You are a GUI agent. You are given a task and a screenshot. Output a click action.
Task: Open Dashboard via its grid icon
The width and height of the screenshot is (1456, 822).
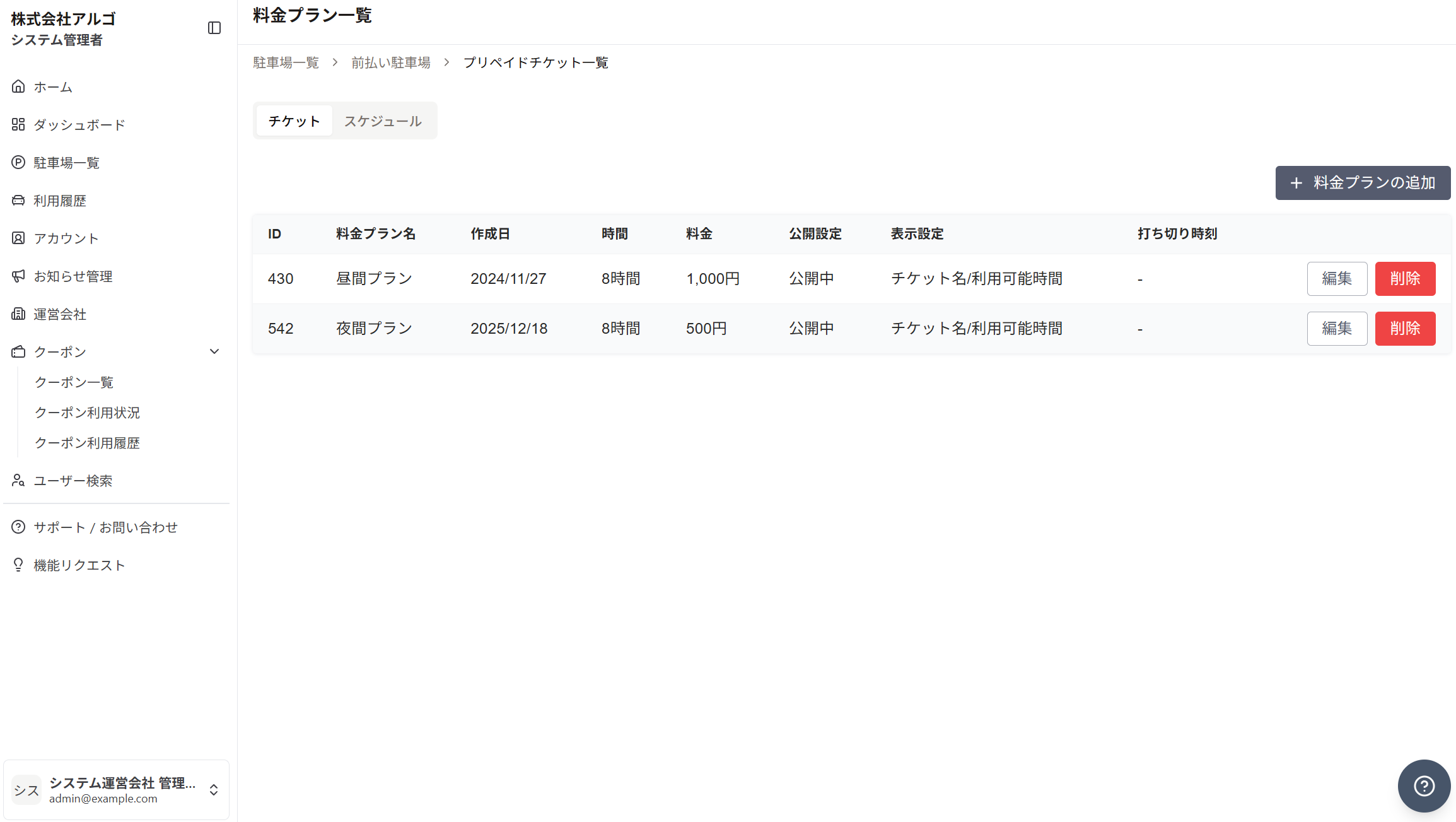(18, 124)
